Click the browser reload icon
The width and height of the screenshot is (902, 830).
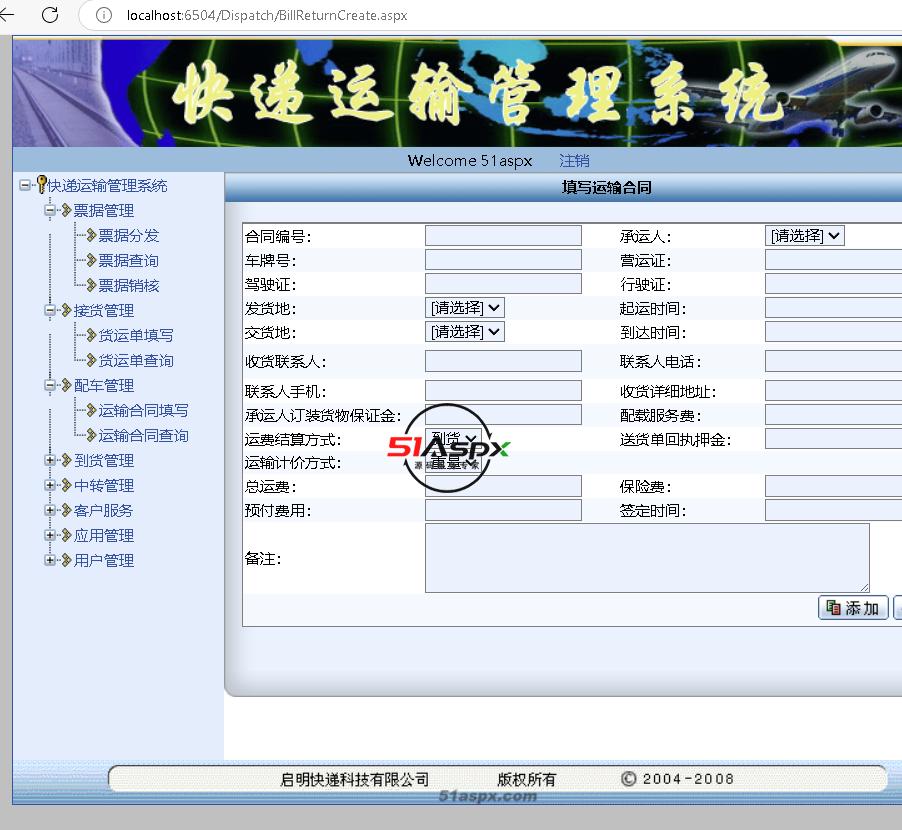click(x=49, y=15)
